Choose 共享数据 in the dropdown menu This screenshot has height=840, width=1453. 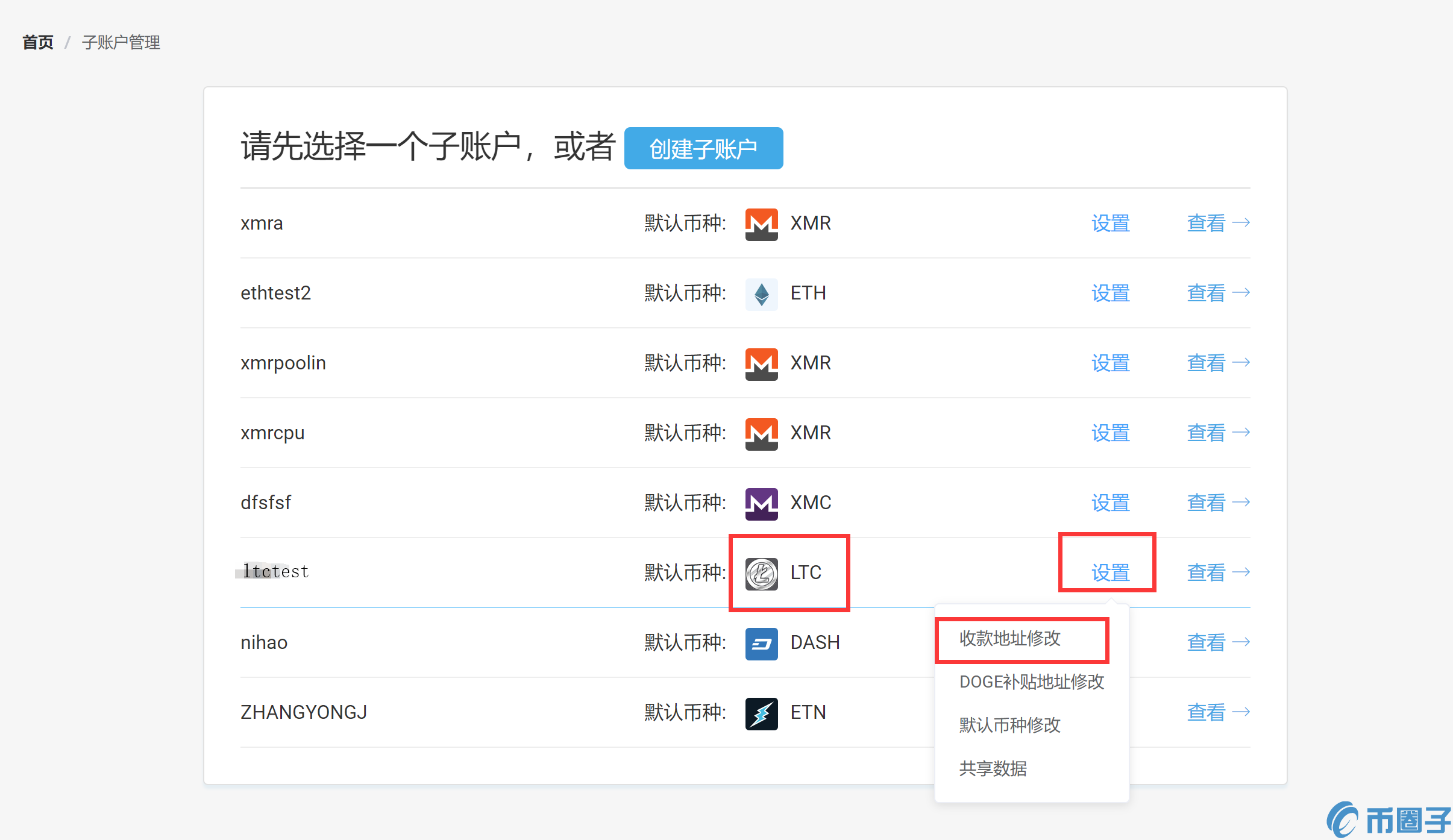(993, 769)
